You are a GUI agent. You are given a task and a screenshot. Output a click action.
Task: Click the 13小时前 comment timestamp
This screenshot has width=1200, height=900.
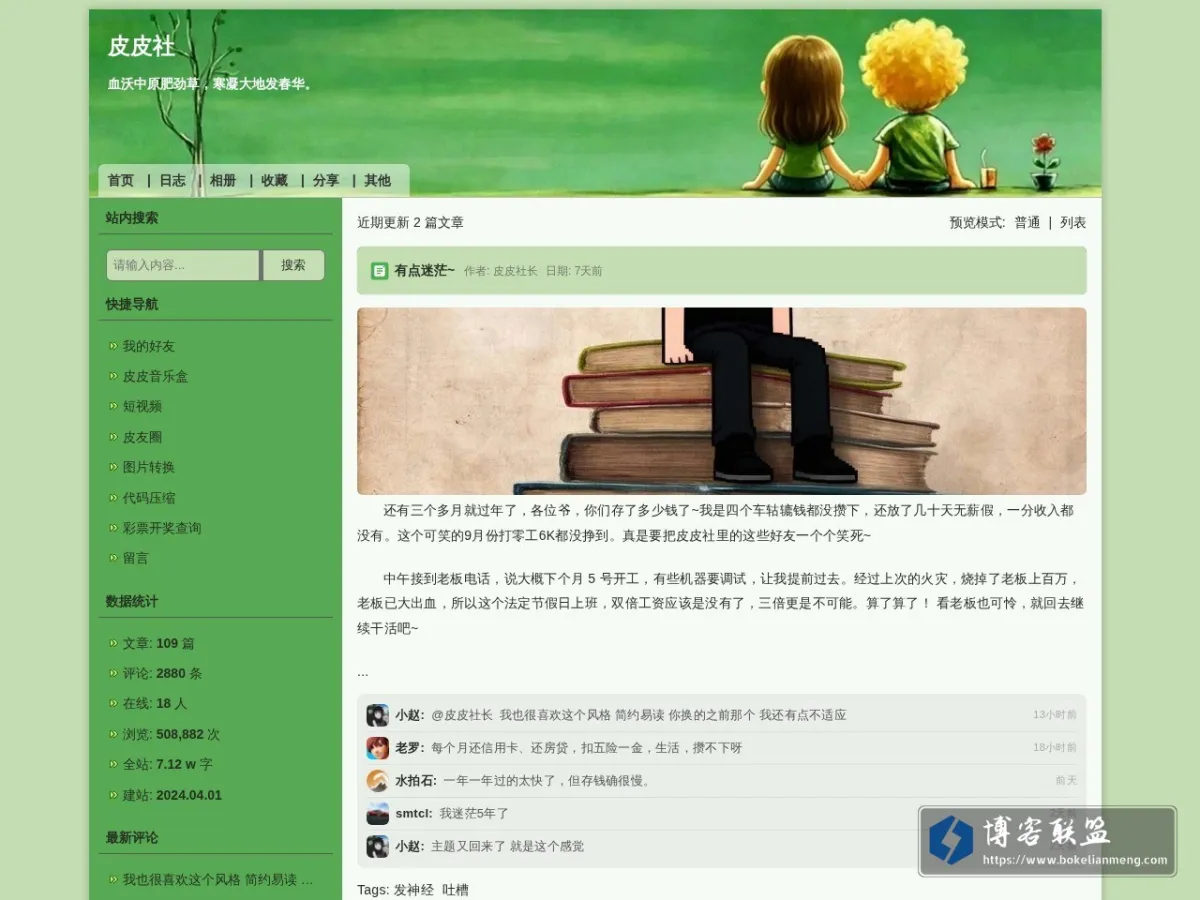click(x=1055, y=715)
